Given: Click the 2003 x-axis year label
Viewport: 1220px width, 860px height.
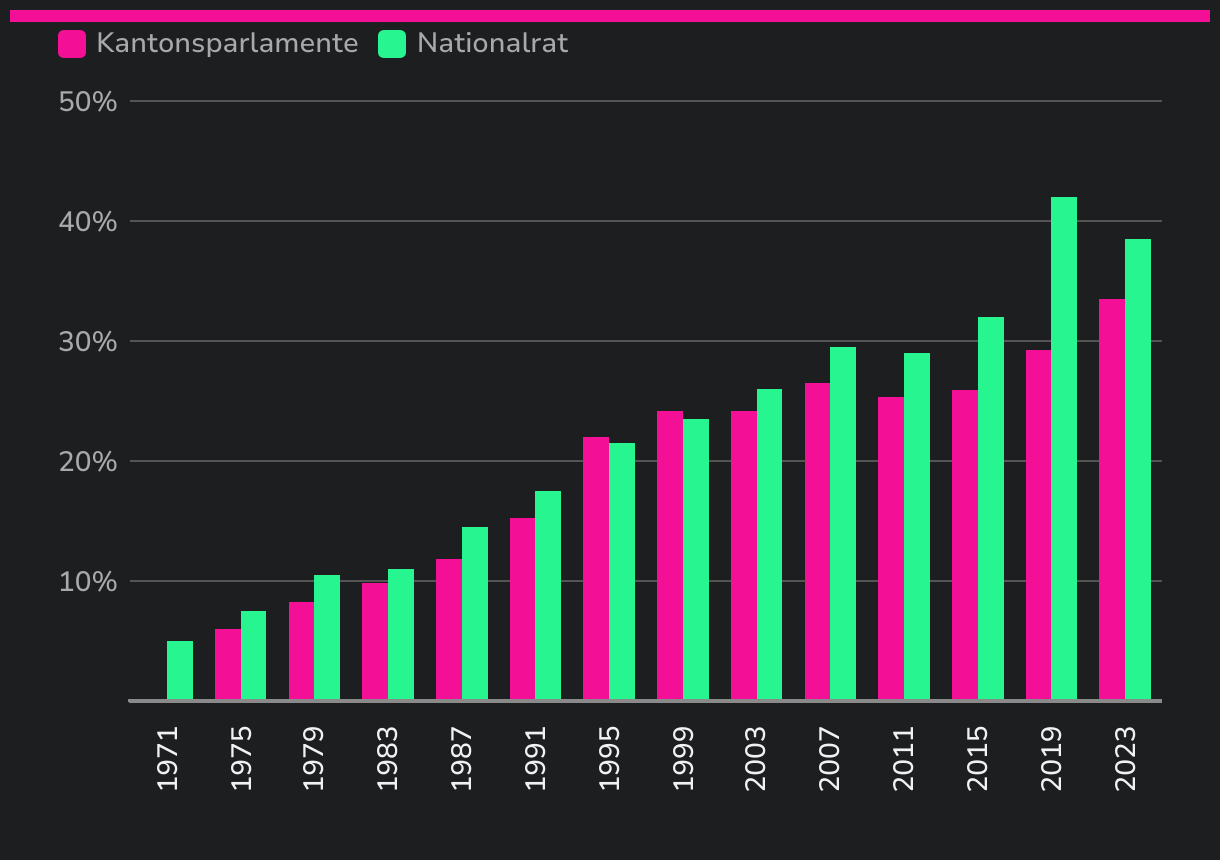Looking at the screenshot, I should (x=756, y=759).
